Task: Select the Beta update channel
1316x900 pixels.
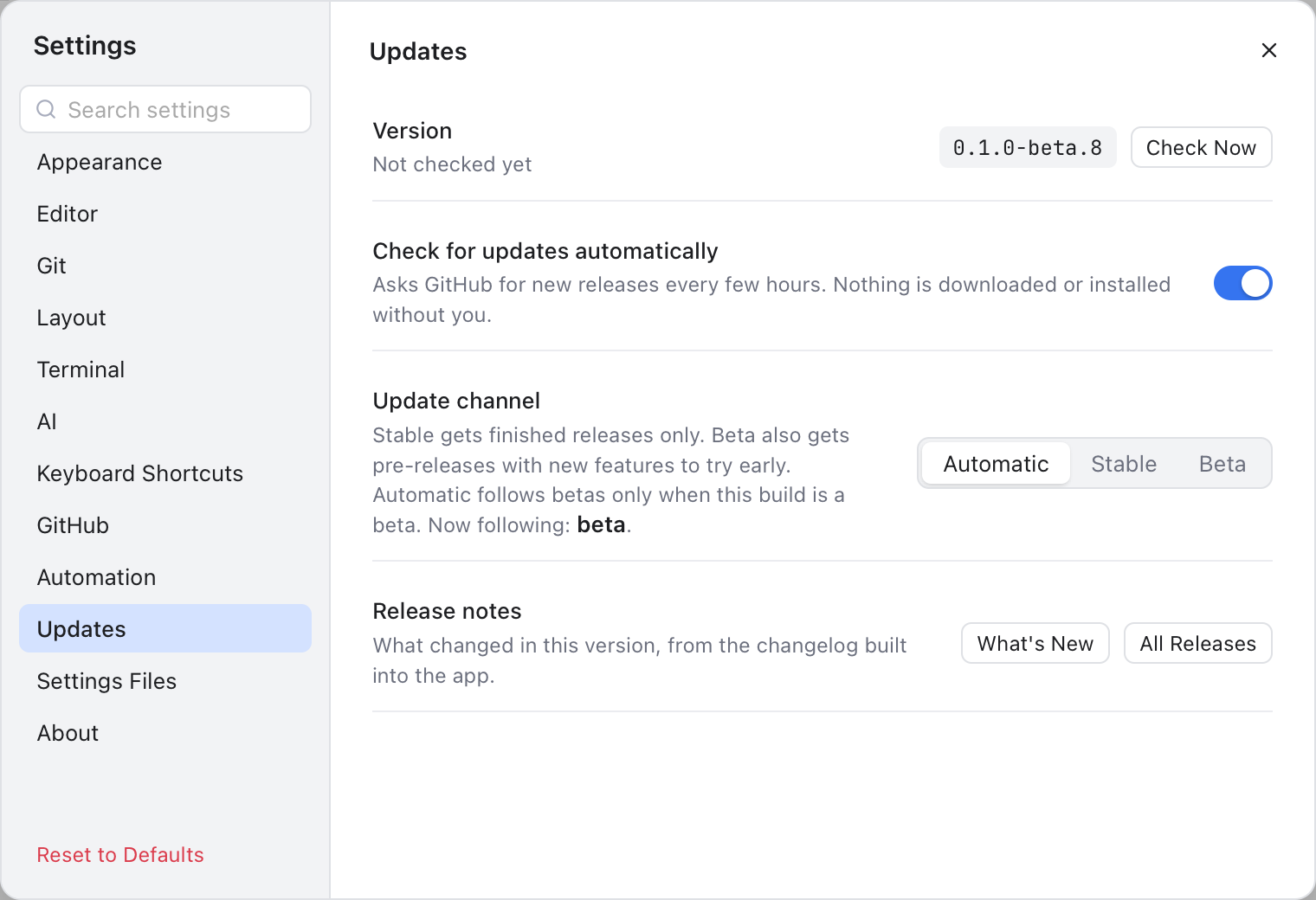Action: (x=1222, y=464)
